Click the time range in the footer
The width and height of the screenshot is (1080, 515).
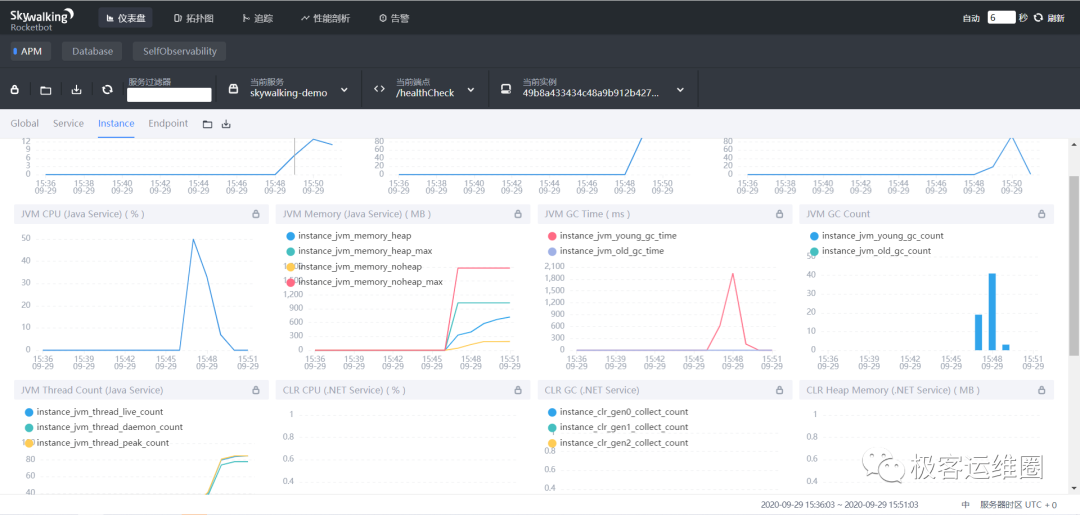pos(840,505)
